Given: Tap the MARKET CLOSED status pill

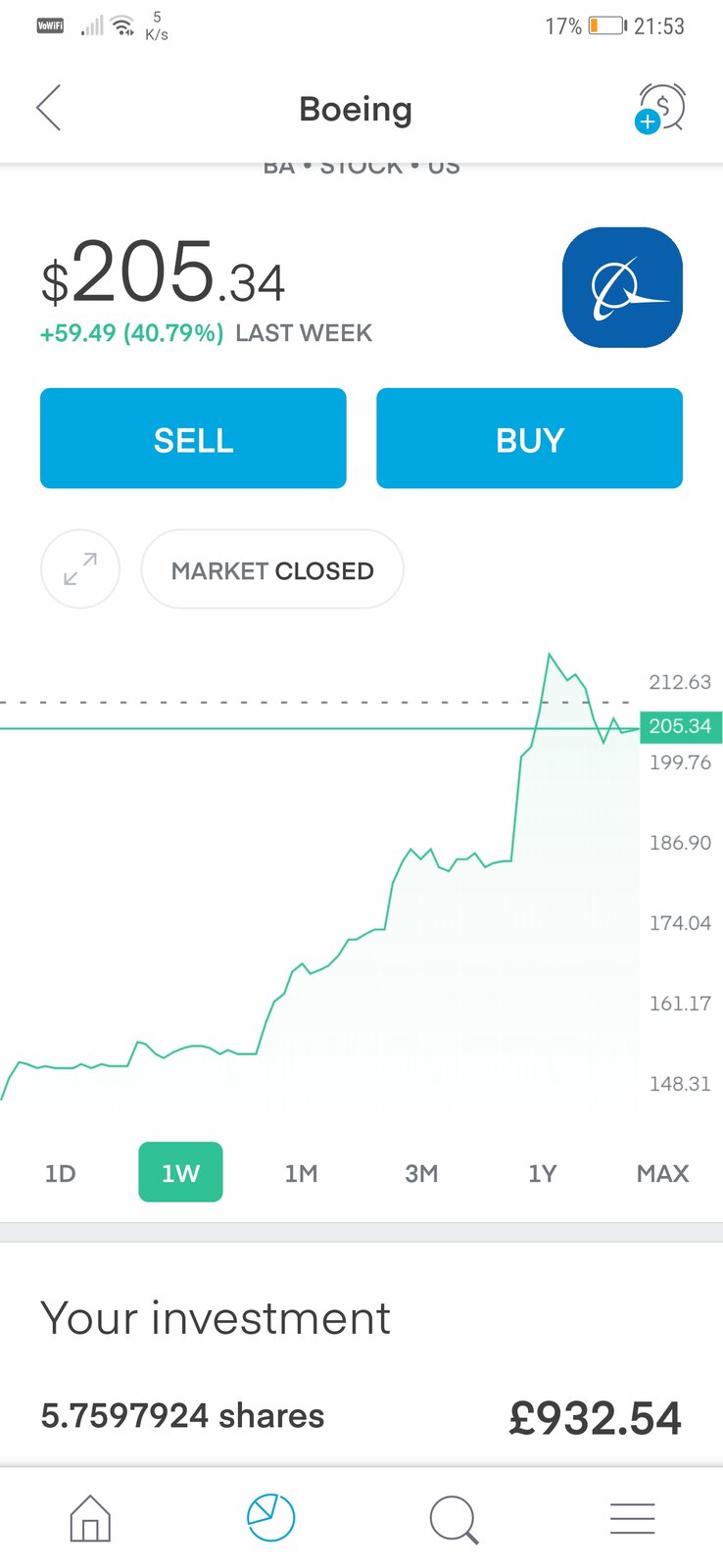Looking at the screenshot, I should click(x=272, y=570).
